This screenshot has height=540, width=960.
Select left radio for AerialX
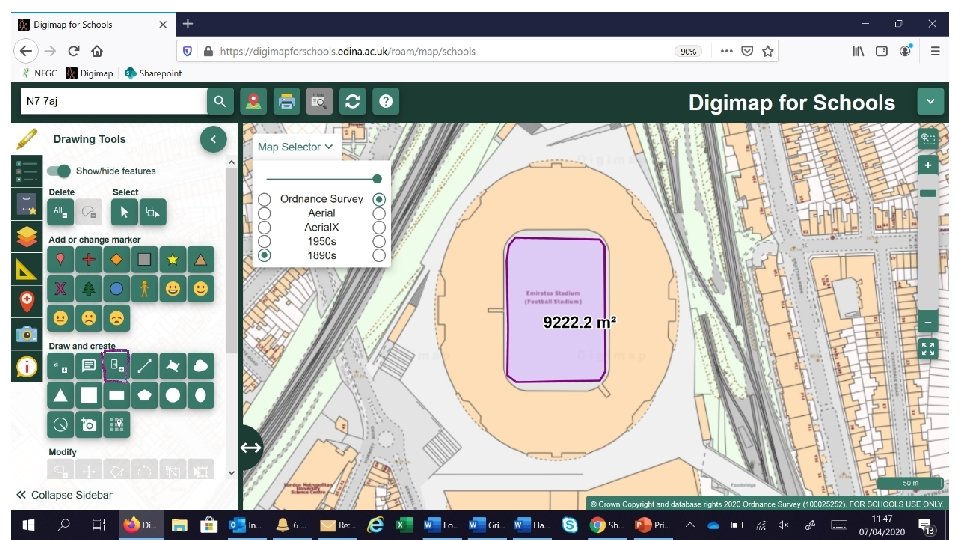(x=264, y=227)
